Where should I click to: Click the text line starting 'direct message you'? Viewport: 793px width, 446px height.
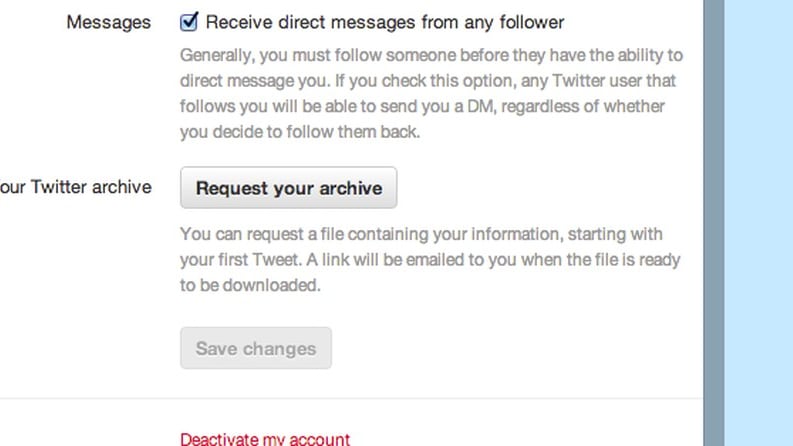pos(428,81)
